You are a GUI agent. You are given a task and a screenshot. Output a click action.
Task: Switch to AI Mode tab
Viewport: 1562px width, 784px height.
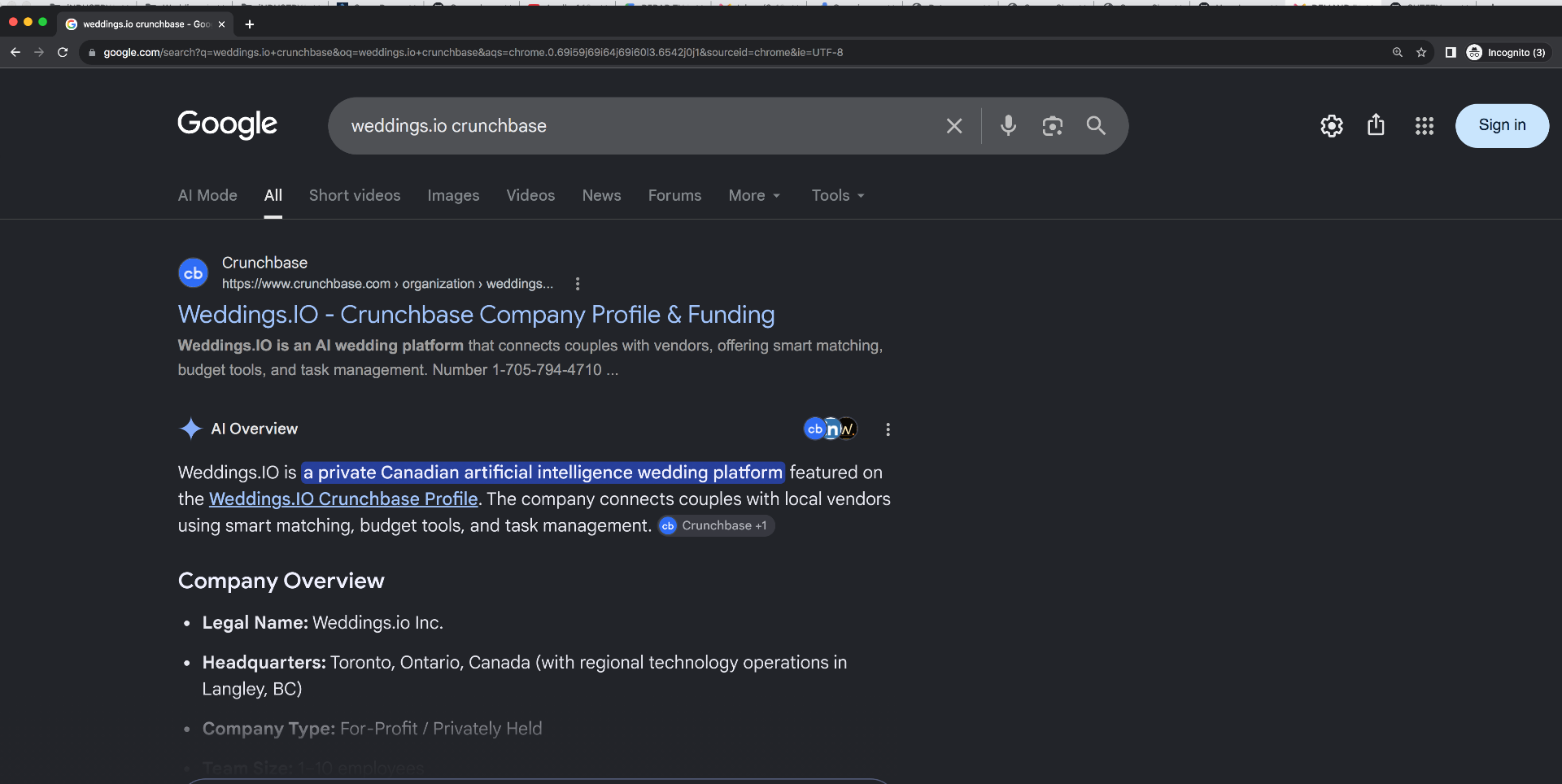click(207, 195)
